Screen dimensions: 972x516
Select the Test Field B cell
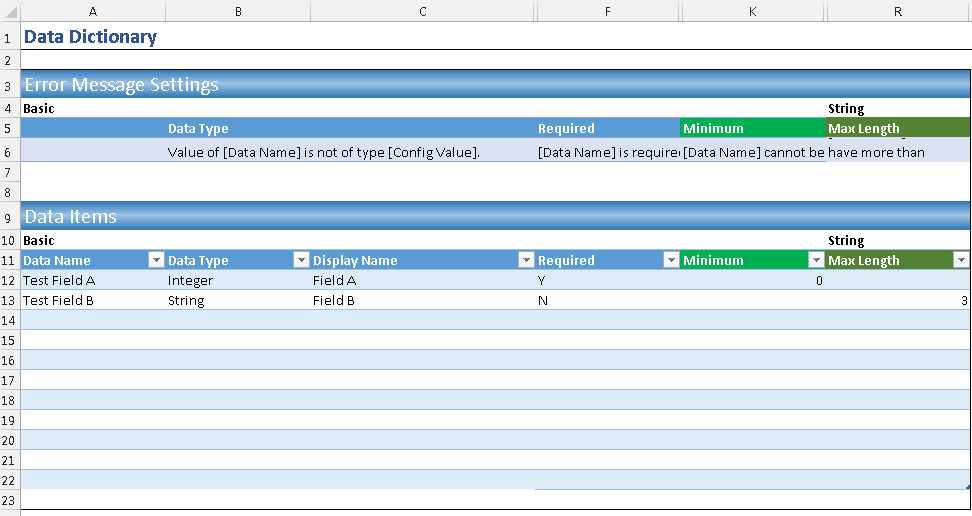coord(59,300)
